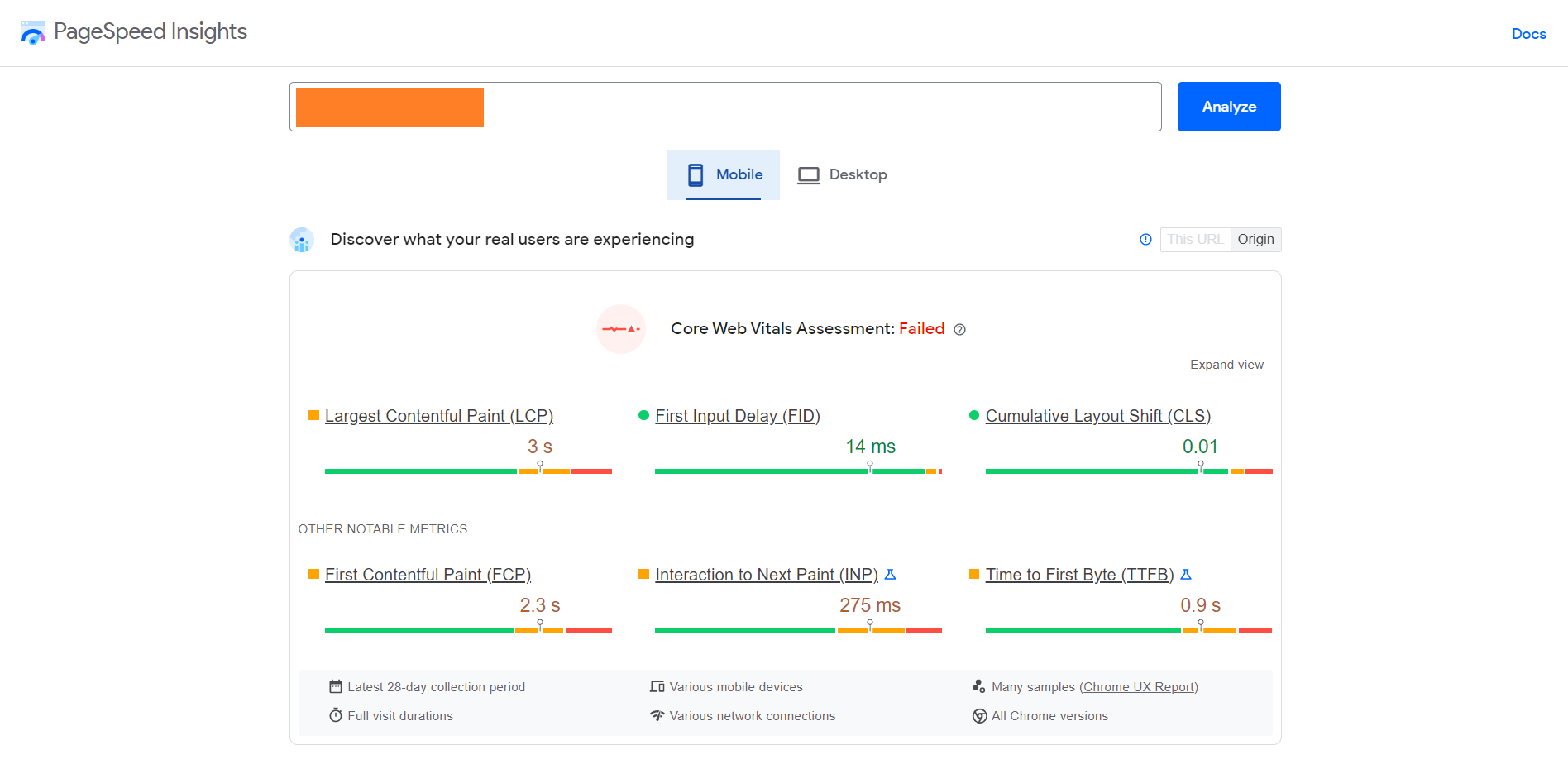Select the Origin toggle option

[1255, 240]
